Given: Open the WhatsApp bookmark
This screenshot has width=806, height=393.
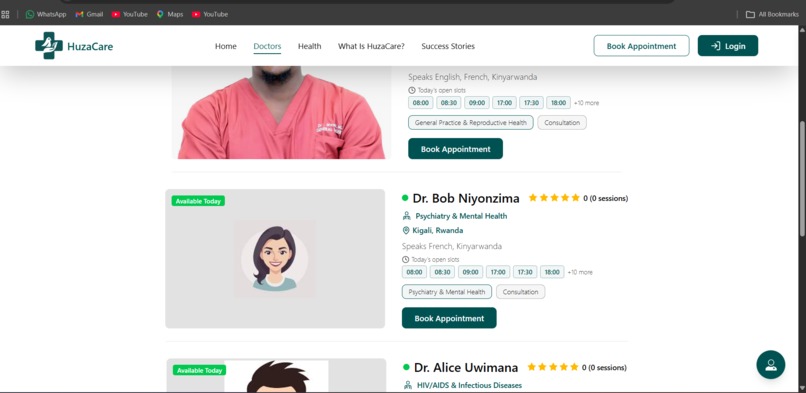Looking at the screenshot, I should click(46, 14).
